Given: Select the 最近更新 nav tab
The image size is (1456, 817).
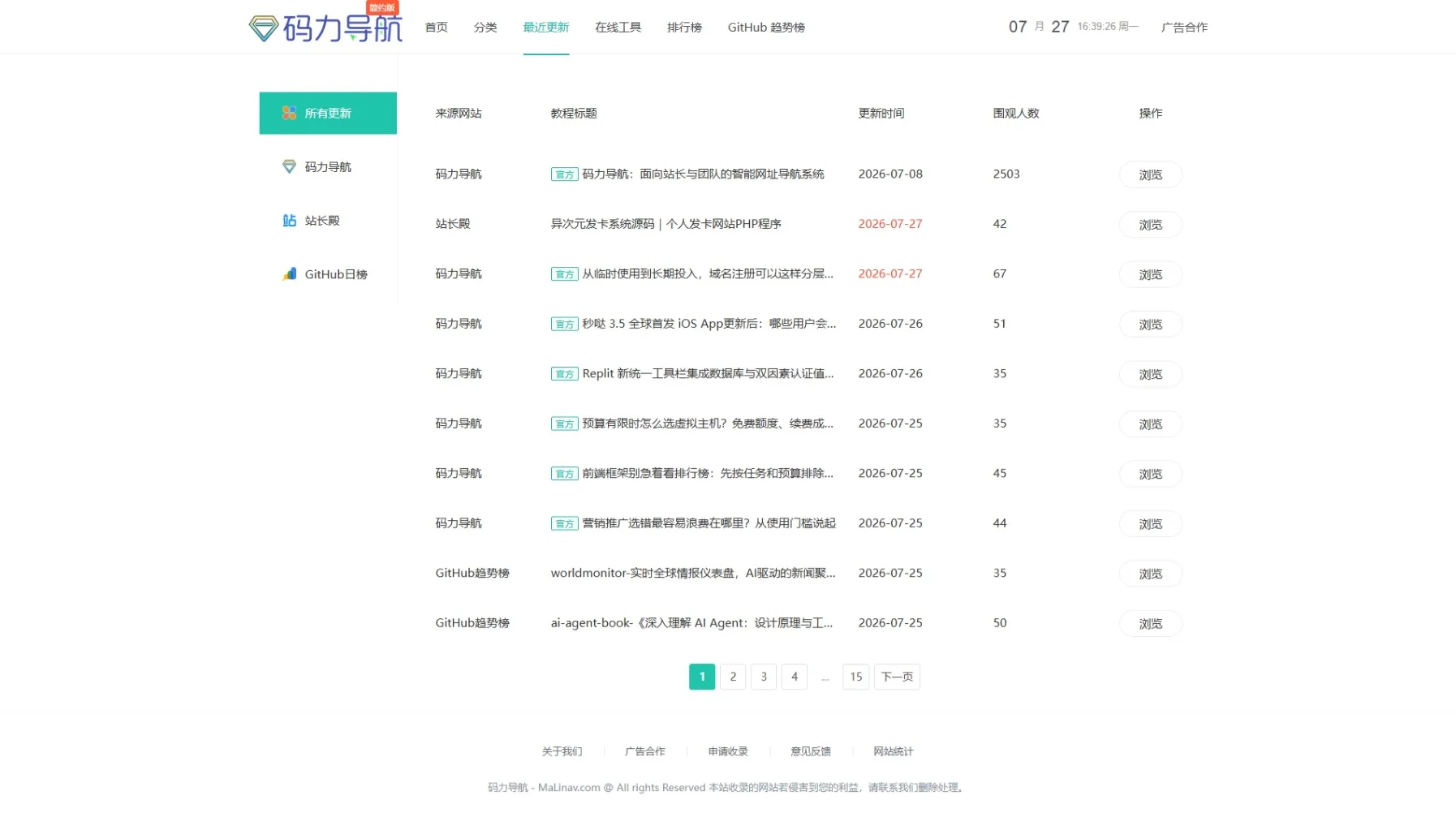Looking at the screenshot, I should click(x=546, y=28).
